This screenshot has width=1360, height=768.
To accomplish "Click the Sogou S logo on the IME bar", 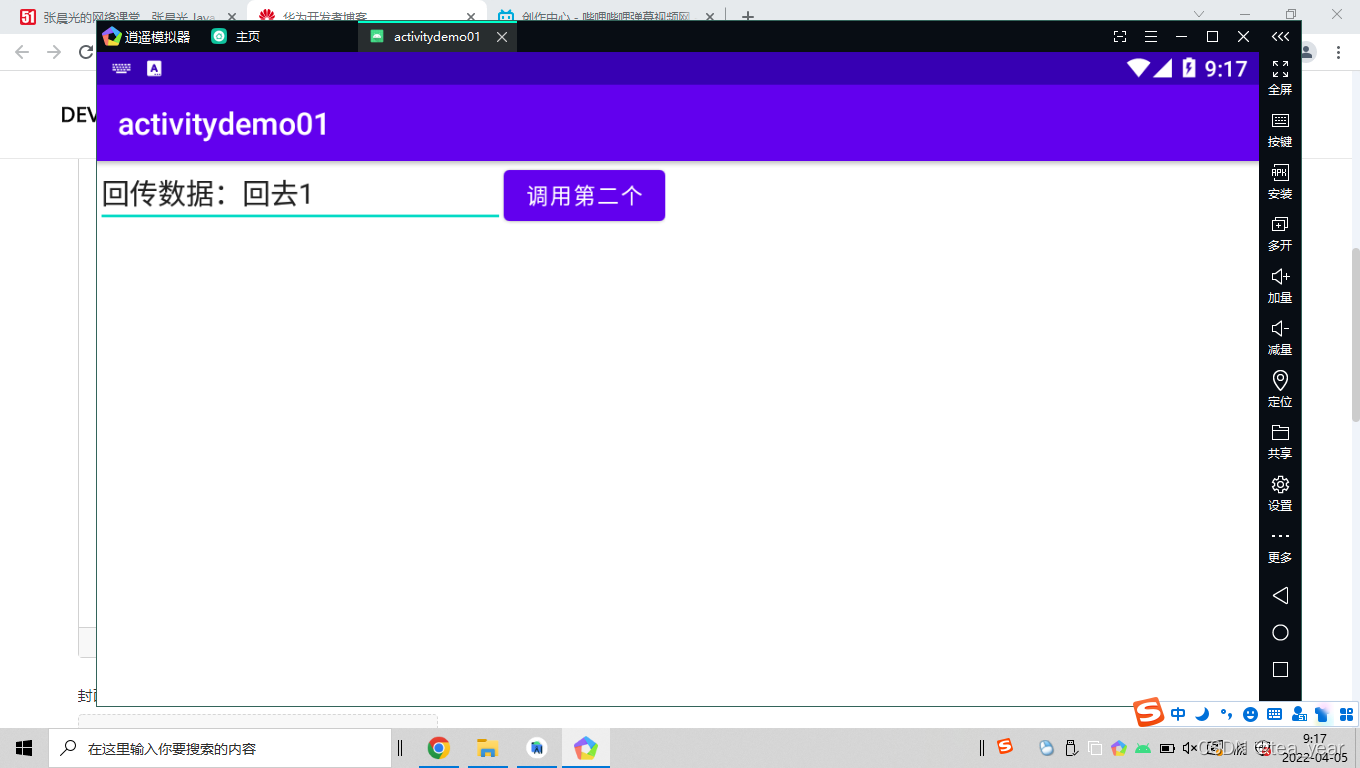I will click(x=1149, y=712).
